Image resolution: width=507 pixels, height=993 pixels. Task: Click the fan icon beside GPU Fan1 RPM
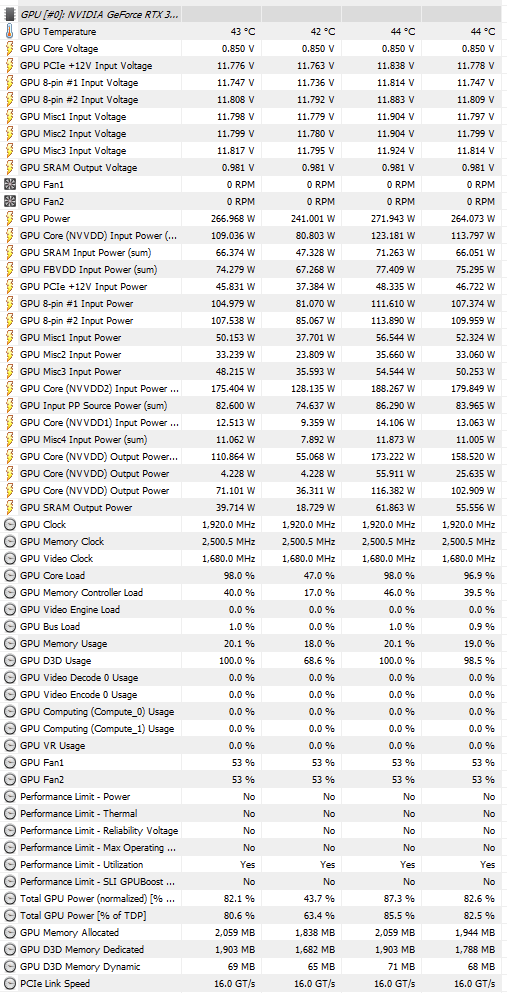pyautogui.click(x=9, y=185)
